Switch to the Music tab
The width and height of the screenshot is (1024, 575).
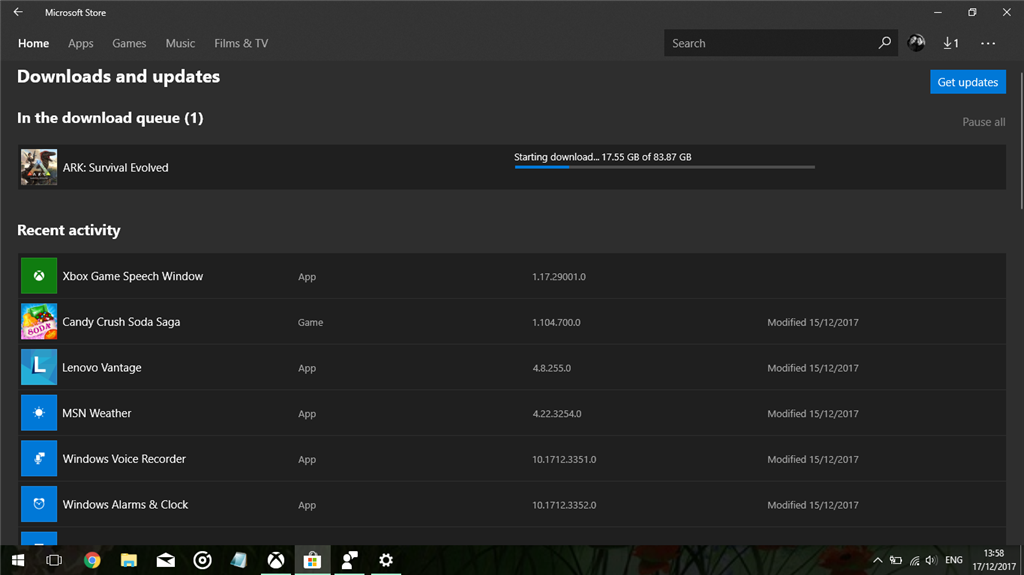point(180,43)
